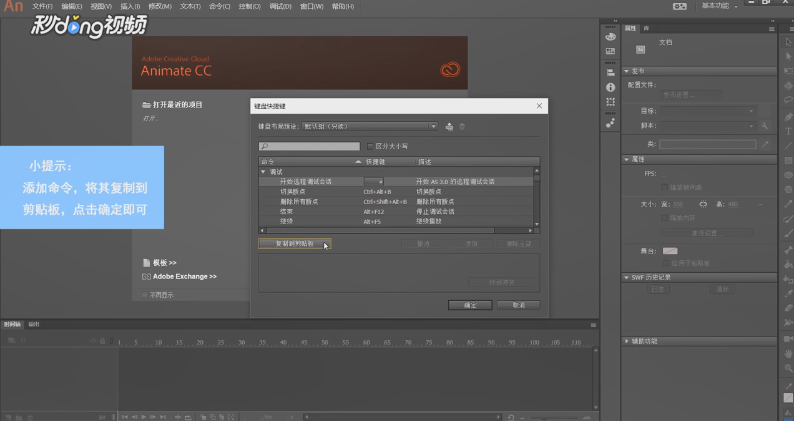The image size is (794, 421).
Task: Click the pencil edit icon next to 类 field
Action: [765, 144]
